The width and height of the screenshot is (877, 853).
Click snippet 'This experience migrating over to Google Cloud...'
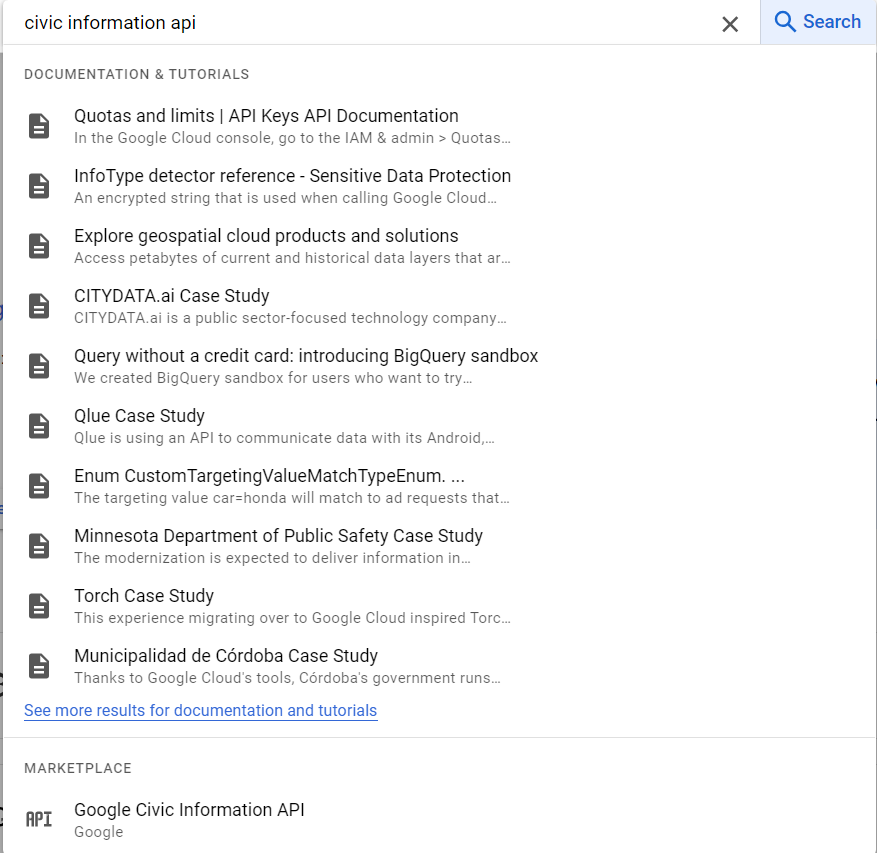(x=293, y=618)
